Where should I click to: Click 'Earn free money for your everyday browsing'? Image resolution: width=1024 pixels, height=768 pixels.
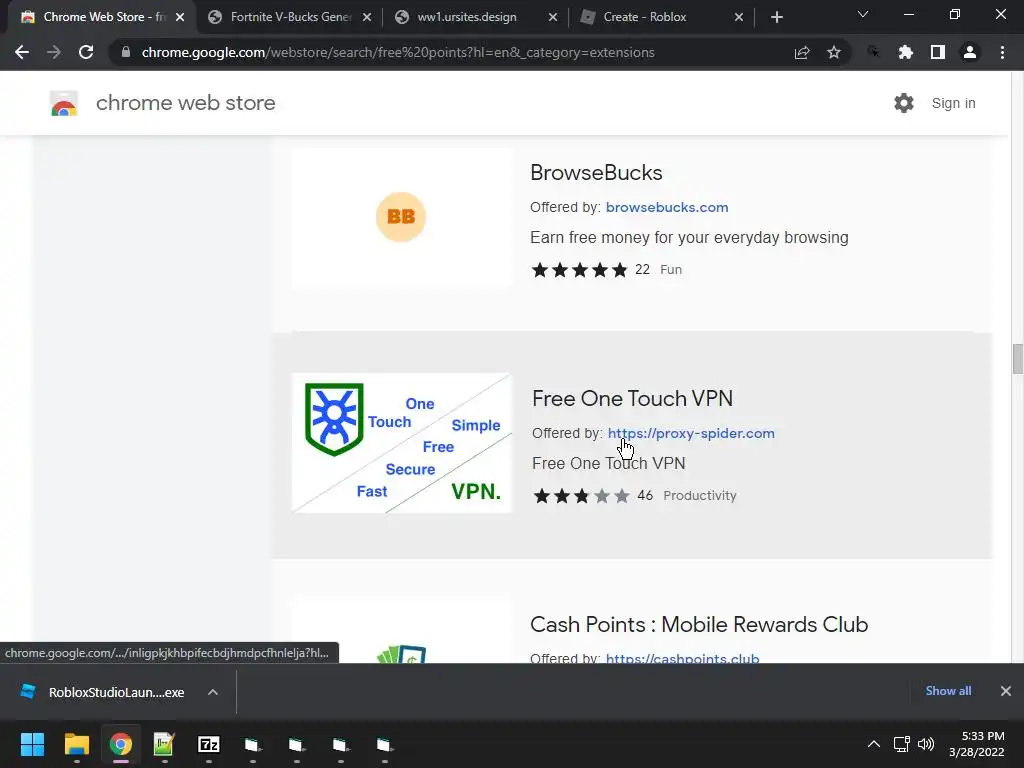[x=689, y=238]
